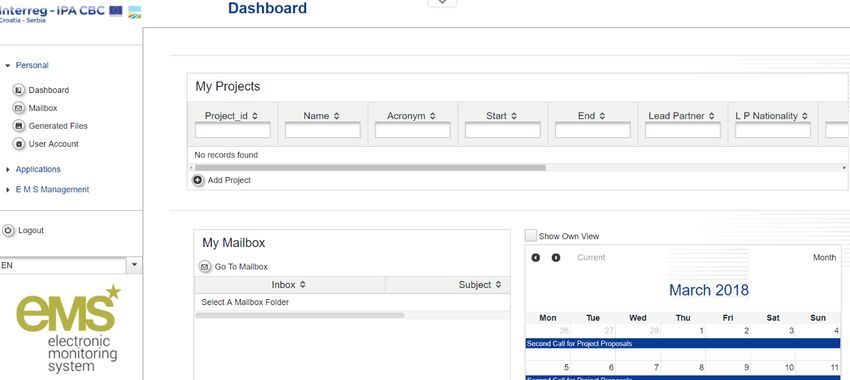The height and width of the screenshot is (380, 850).
Task: Sort mailbox by Inbox column
Action: click(x=302, y=285)
